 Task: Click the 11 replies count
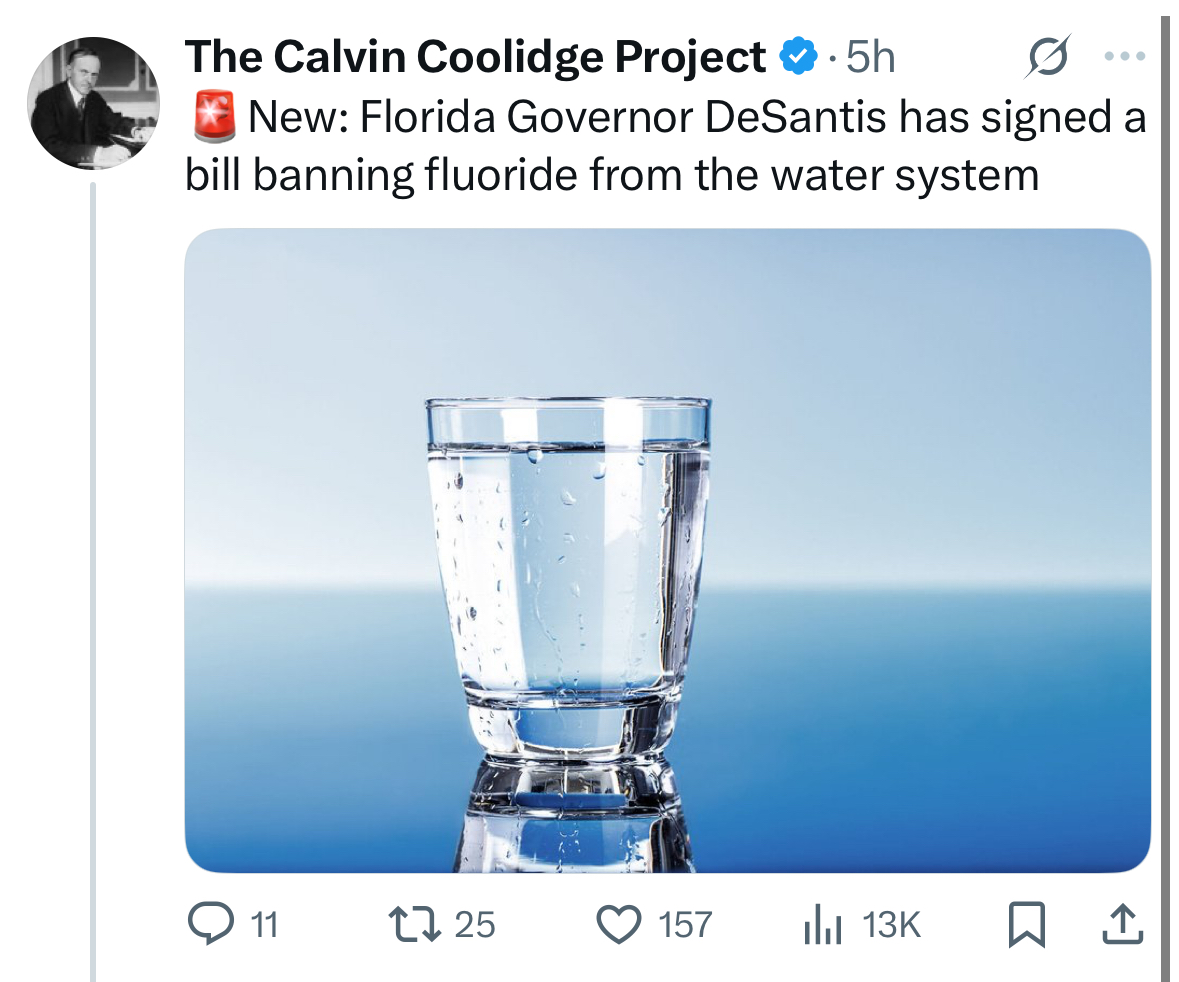[264, 925]
